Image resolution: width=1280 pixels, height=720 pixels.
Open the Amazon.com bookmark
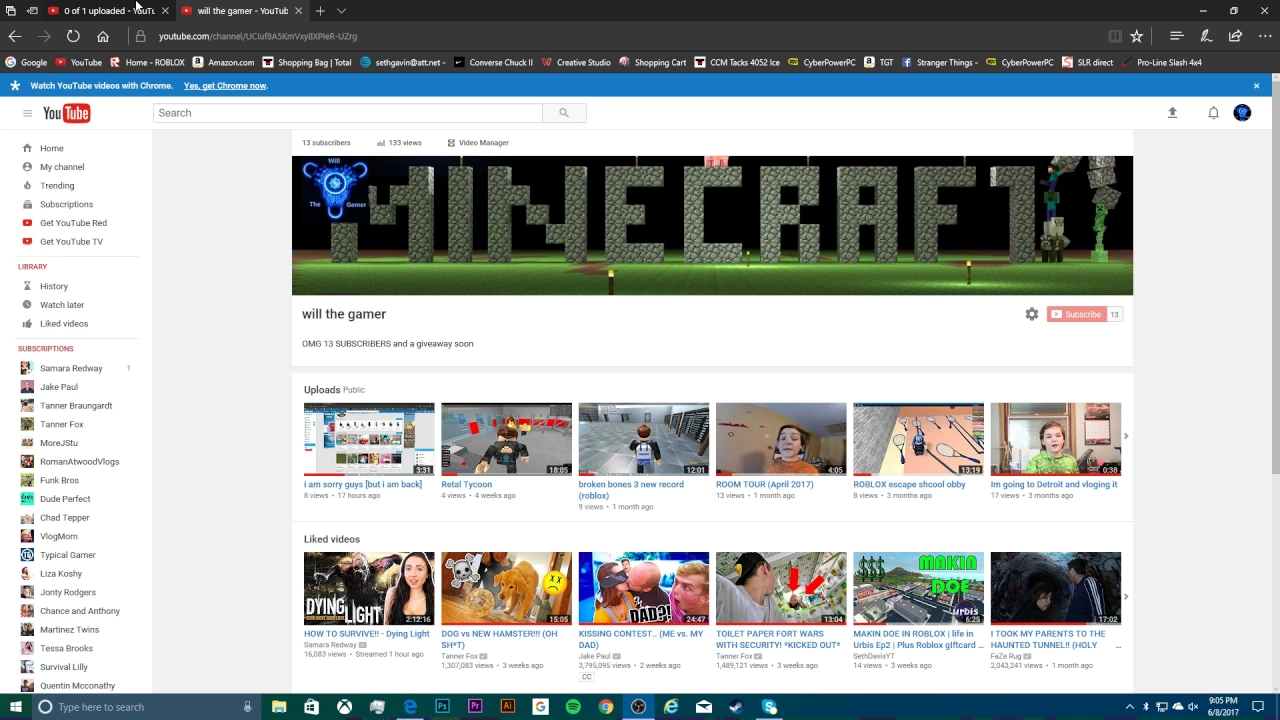223,62
